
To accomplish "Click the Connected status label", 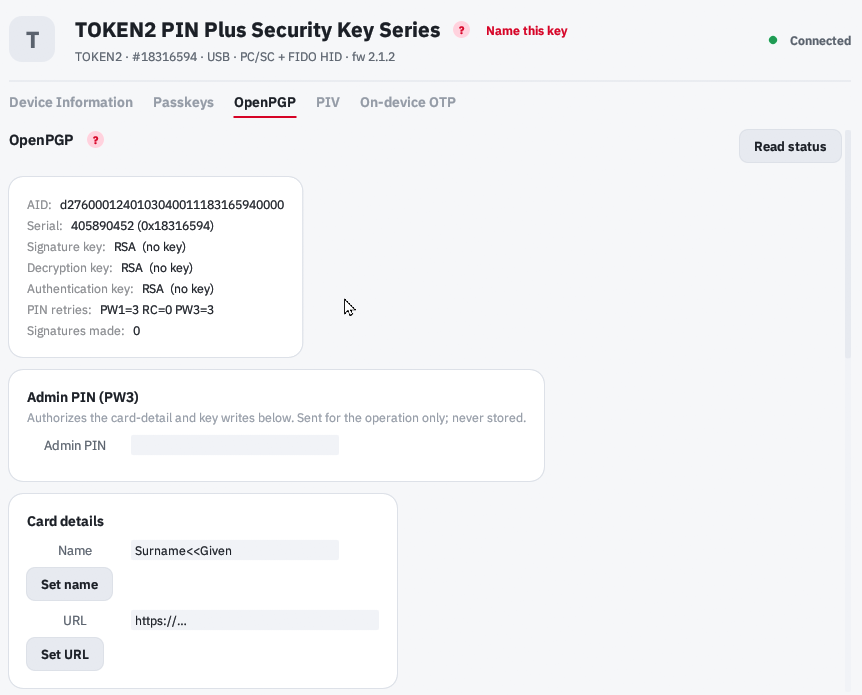I will pos(820,41).
